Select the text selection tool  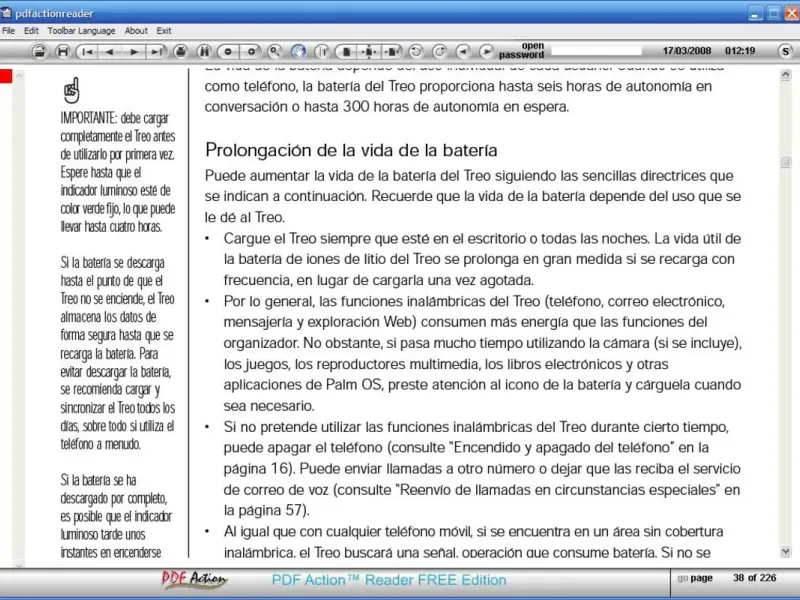point(322,52)
